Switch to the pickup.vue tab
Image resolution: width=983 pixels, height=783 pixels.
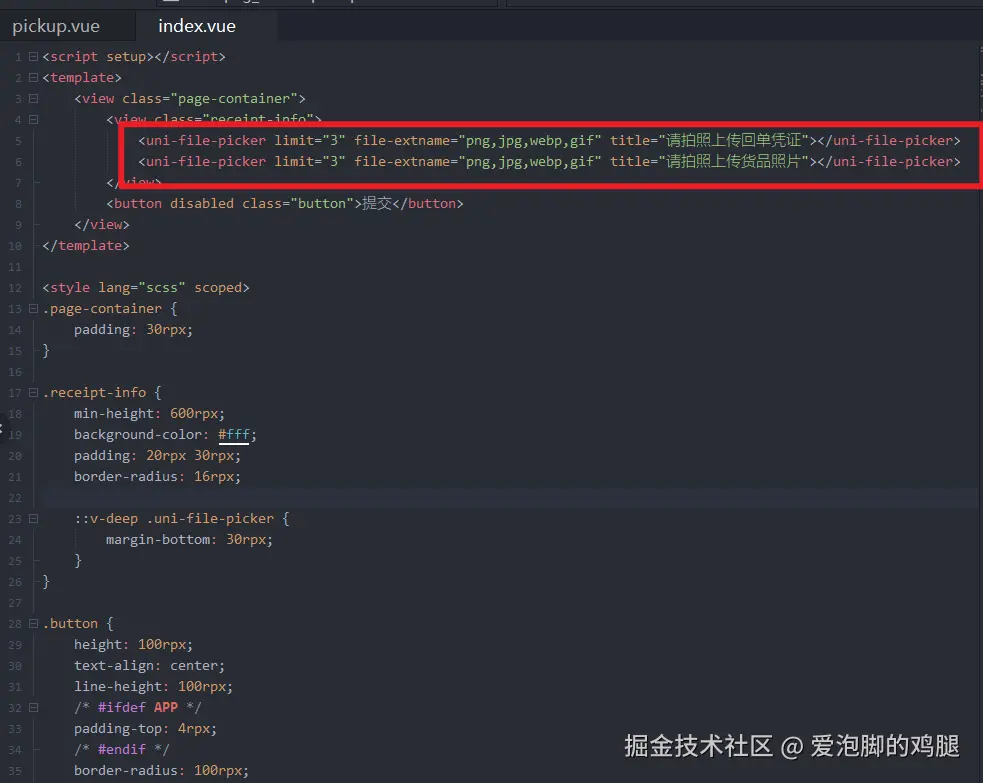pos(56,26)
